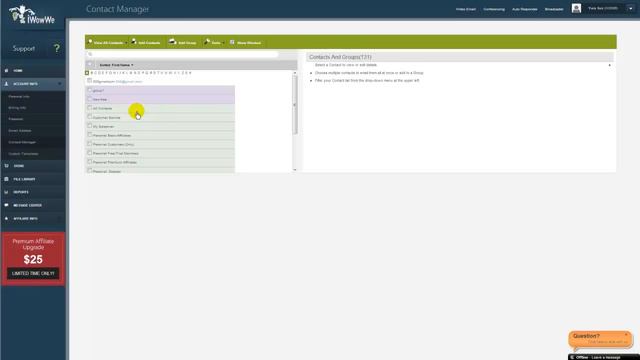This screenshot has width=640, height=360.
Task: Open Billing Info in sidebar
Action: coord(17,108)
